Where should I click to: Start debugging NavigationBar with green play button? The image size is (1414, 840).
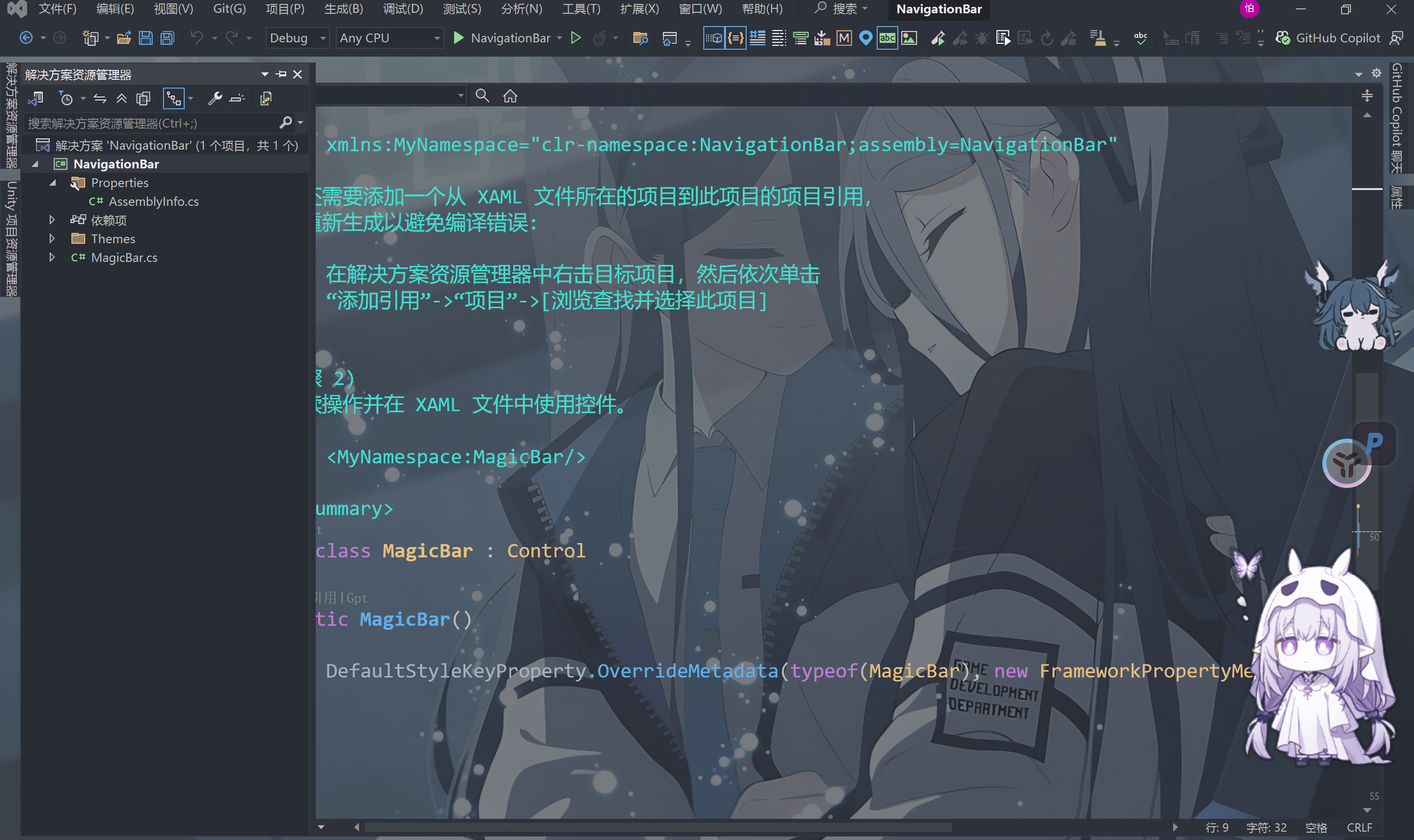click(459, 38)
